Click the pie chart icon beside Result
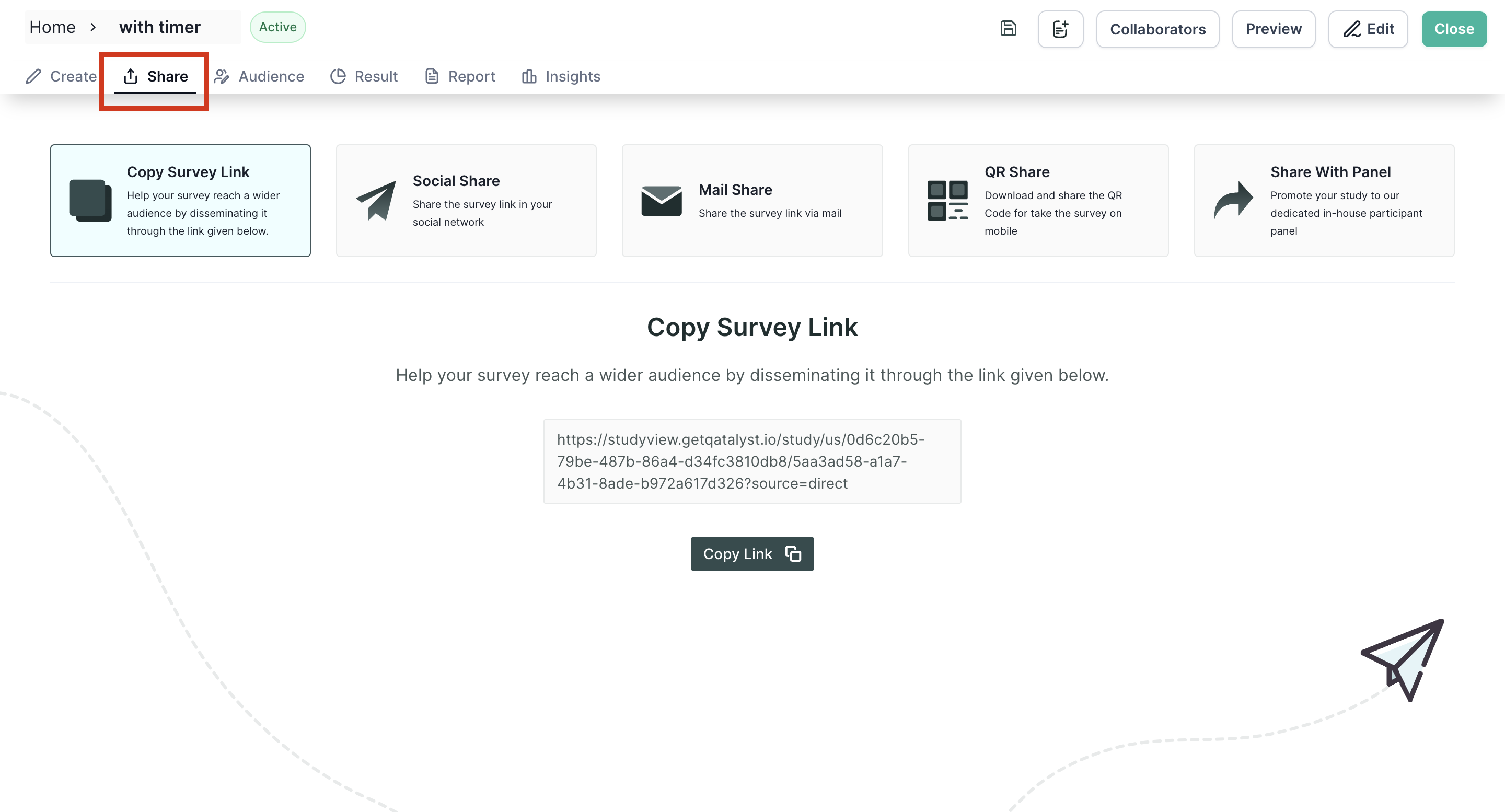The height and width of the screenshot is (812, 1505). 338,76
